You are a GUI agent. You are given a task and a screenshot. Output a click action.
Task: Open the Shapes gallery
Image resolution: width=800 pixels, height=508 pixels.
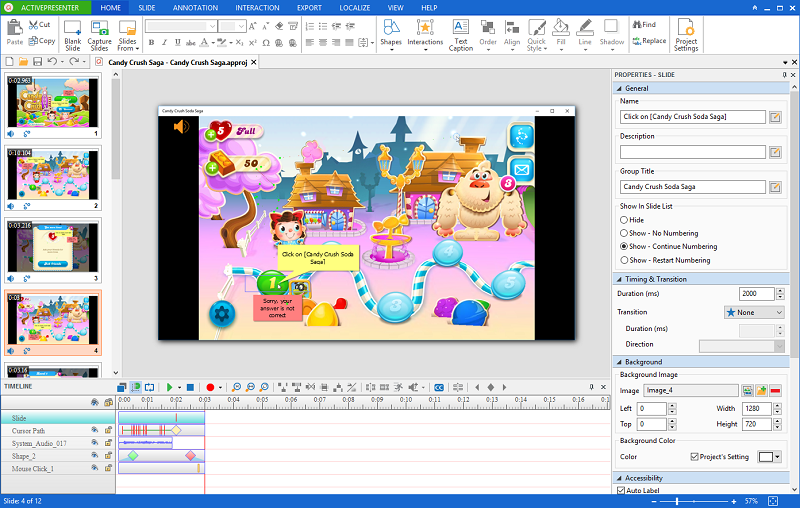point(391,35)
